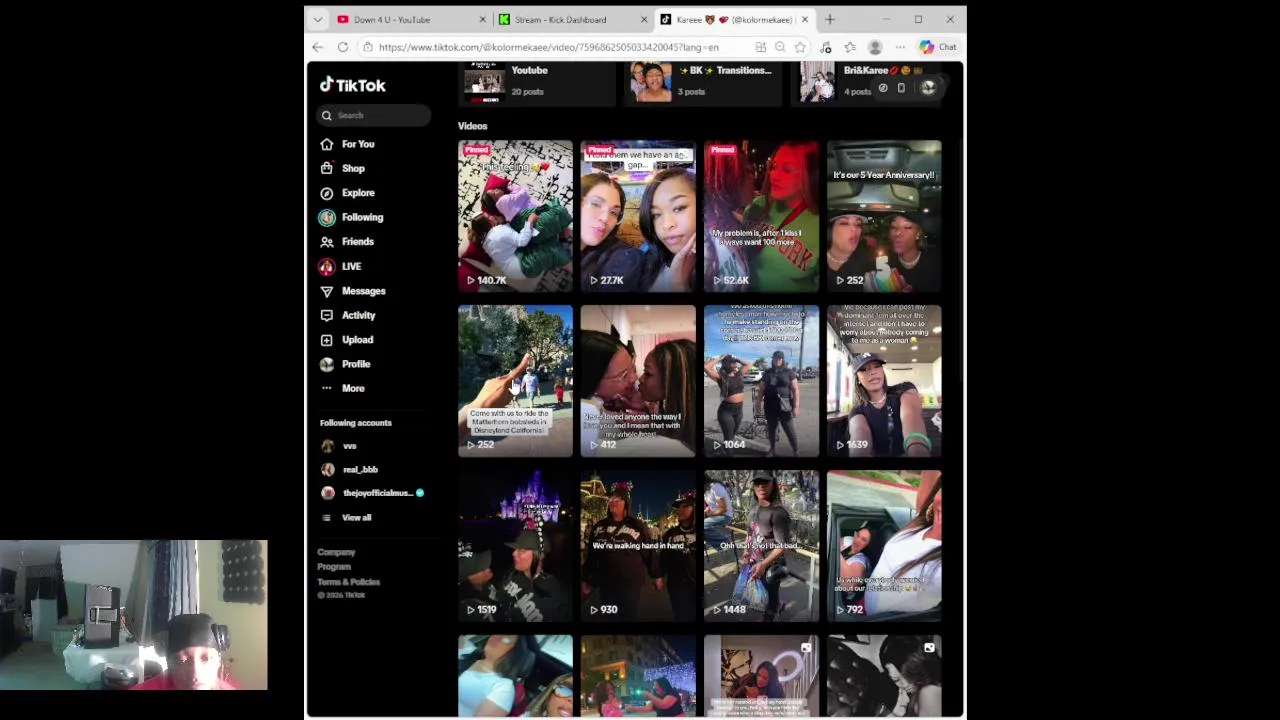
Task: Open the Youtube playlist with 20 posts
Action: coord(536,82)
